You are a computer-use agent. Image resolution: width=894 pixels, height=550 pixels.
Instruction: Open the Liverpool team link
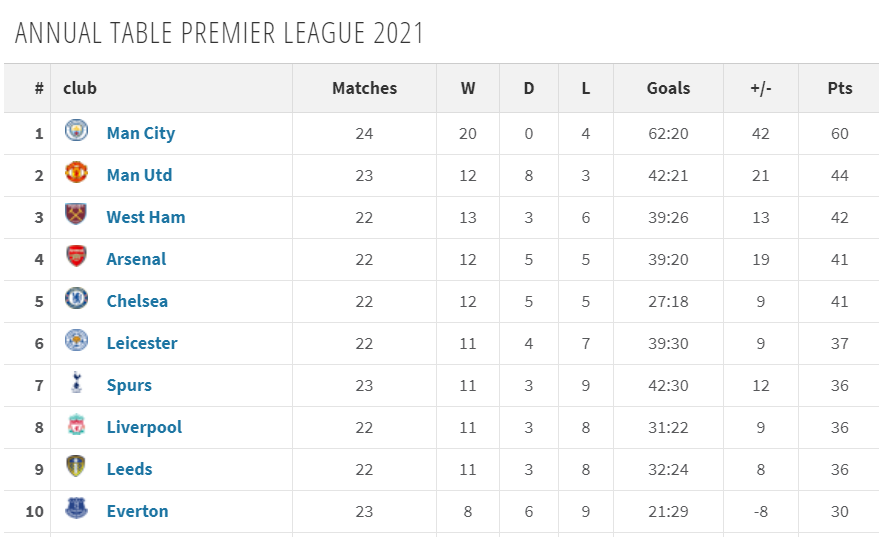[144, 427]
